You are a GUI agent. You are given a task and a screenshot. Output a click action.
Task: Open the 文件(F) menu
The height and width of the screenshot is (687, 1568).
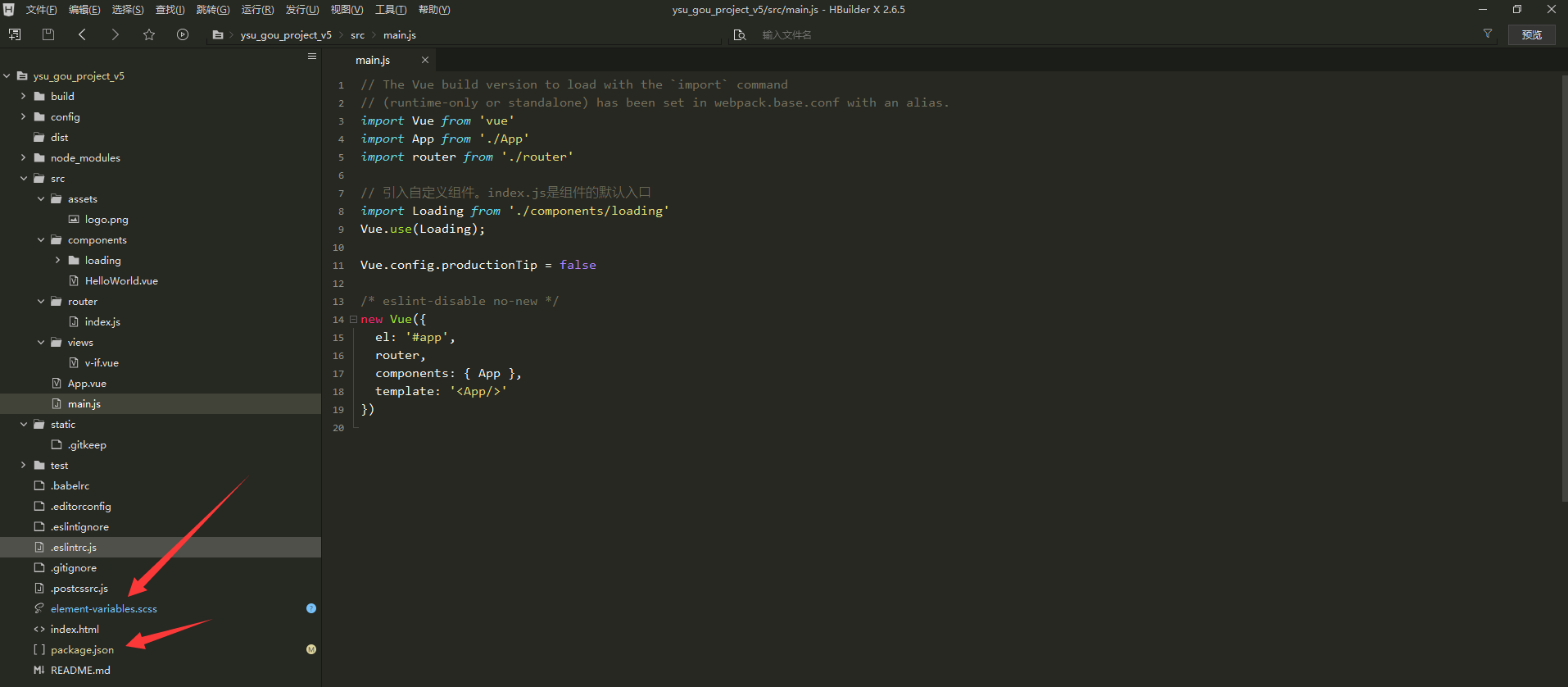pos(41,10)
